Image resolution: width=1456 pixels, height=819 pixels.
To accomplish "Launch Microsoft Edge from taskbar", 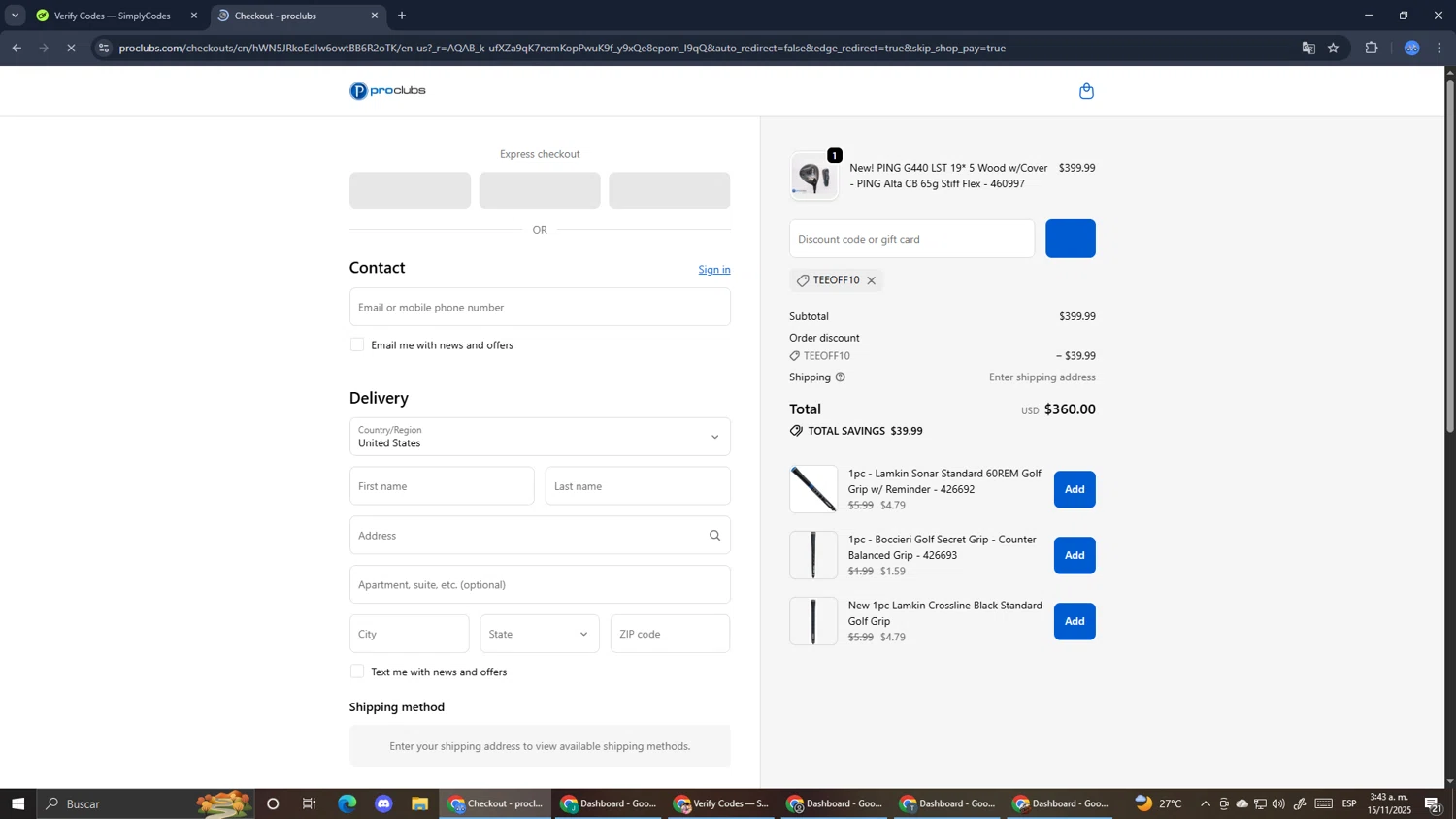I will point(347,803).
